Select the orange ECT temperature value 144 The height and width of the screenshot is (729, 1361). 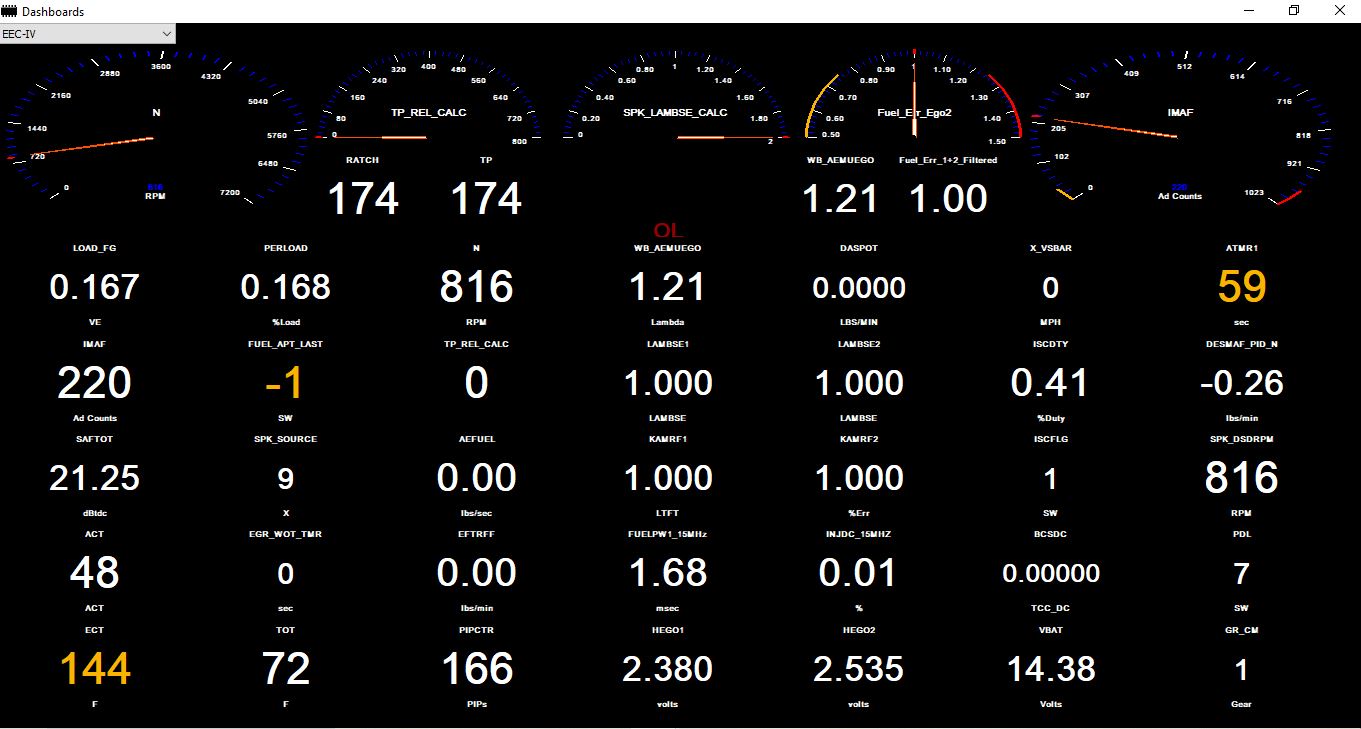[x=95, y=669]
